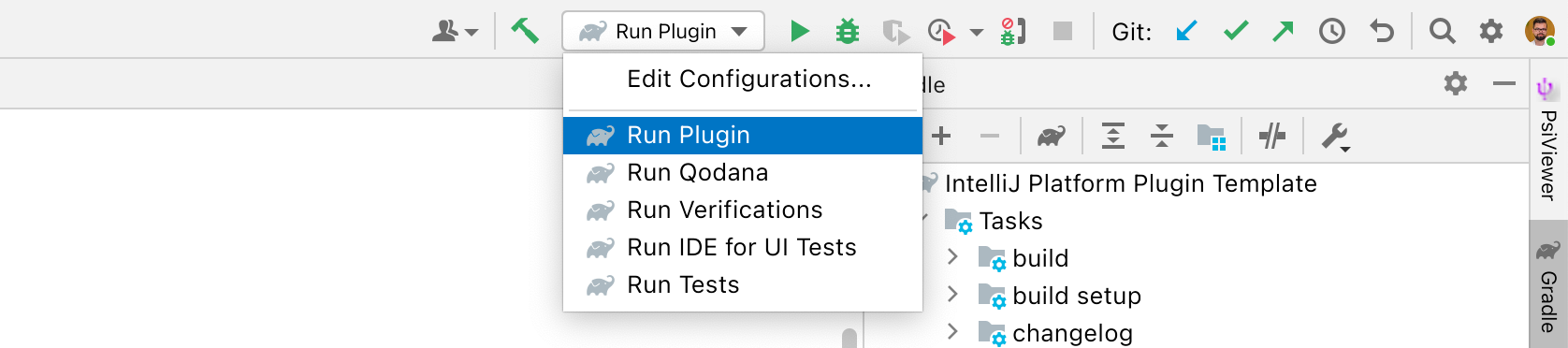
Task: Run with Coverage shield icon
Action: tap(895, 32)
